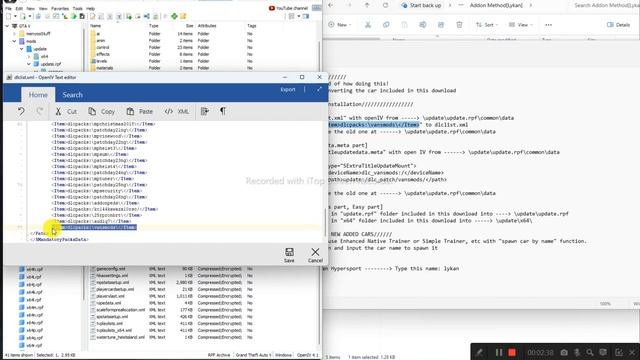Toggle the preview pane icon in OpenIV toolbar

click(x=306, y=16)
